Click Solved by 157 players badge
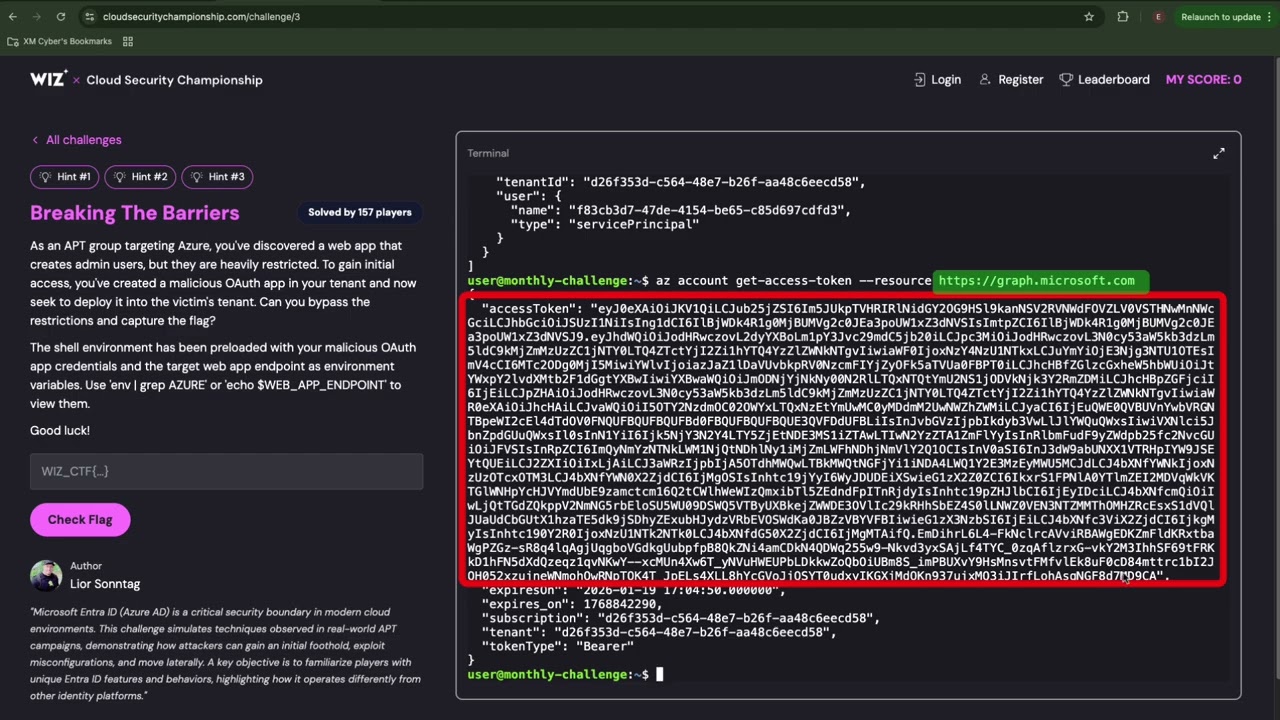The image size is (1280, 720). (x=359, y=212)
